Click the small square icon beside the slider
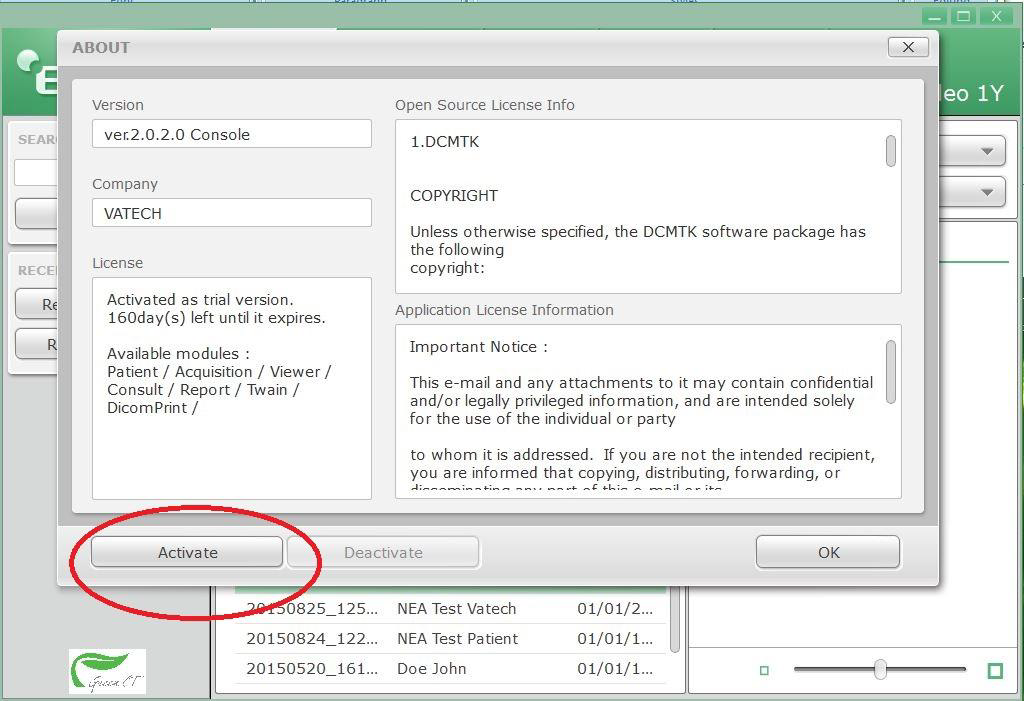This screenshot has width=1024, height=701. pos(764,670)
